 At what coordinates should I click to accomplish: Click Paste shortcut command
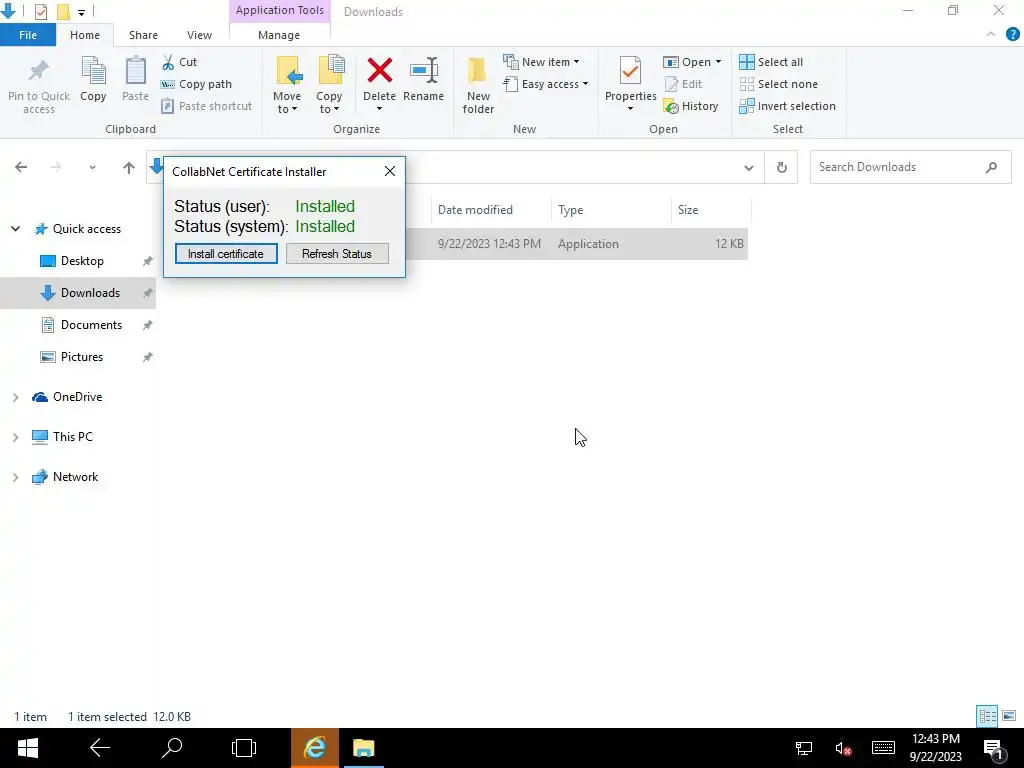[206, 106]
